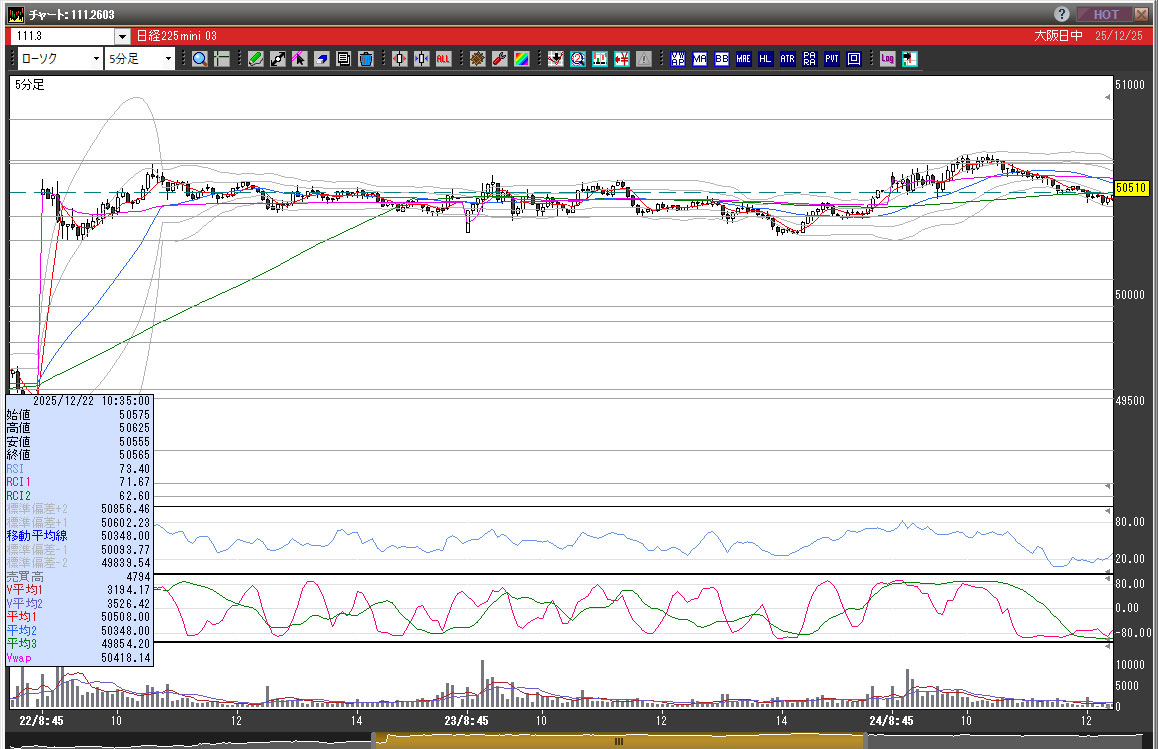
Task: Open the wrench settings icon
Action: (x=499, y=59)
